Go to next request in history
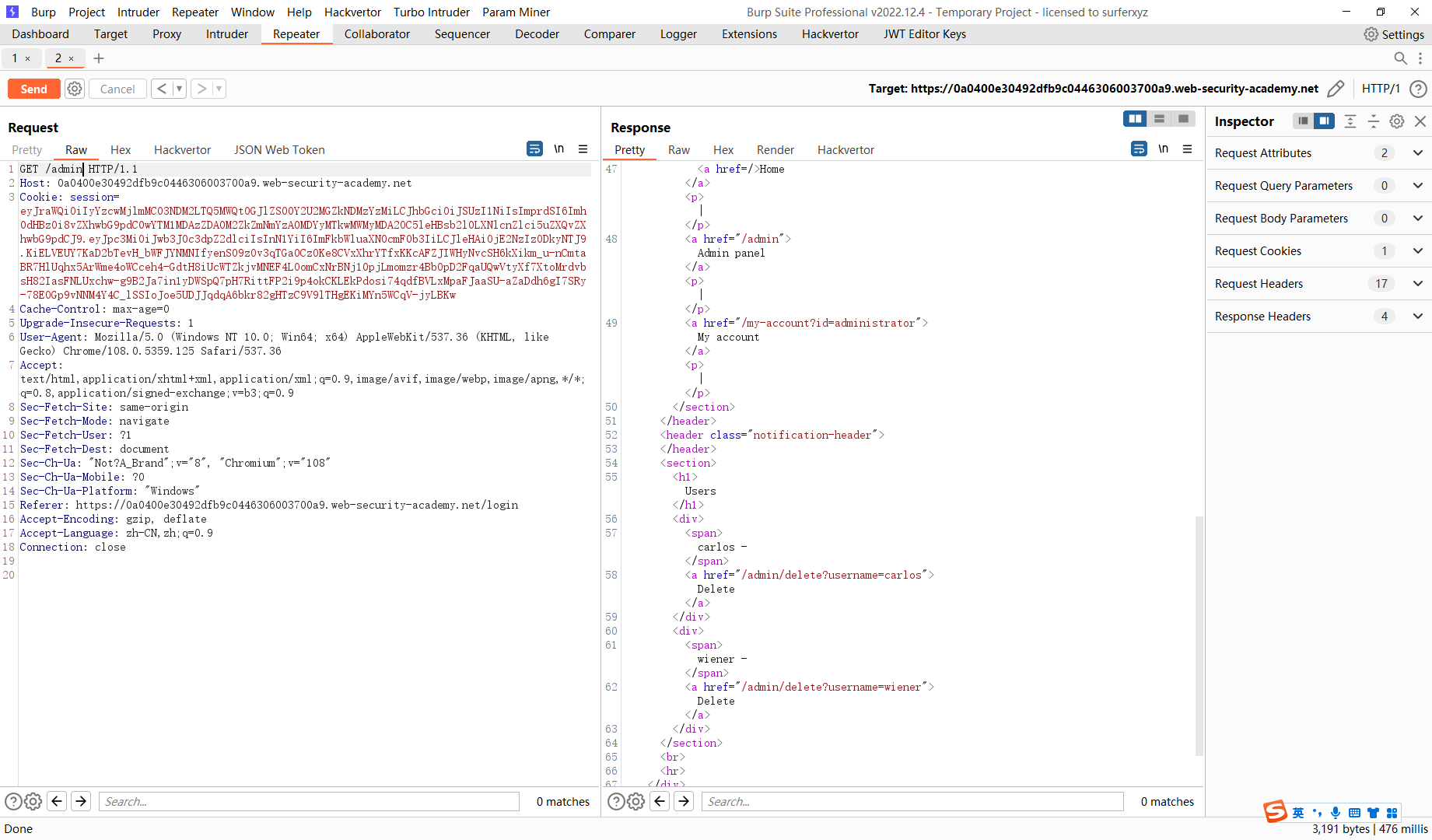 201,89
